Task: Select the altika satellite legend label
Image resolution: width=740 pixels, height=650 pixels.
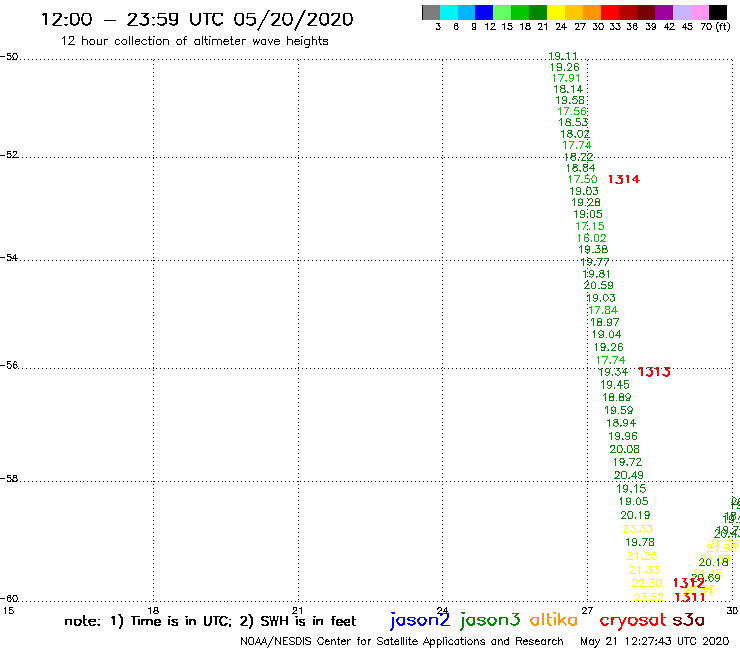Action: pos(554,620)
